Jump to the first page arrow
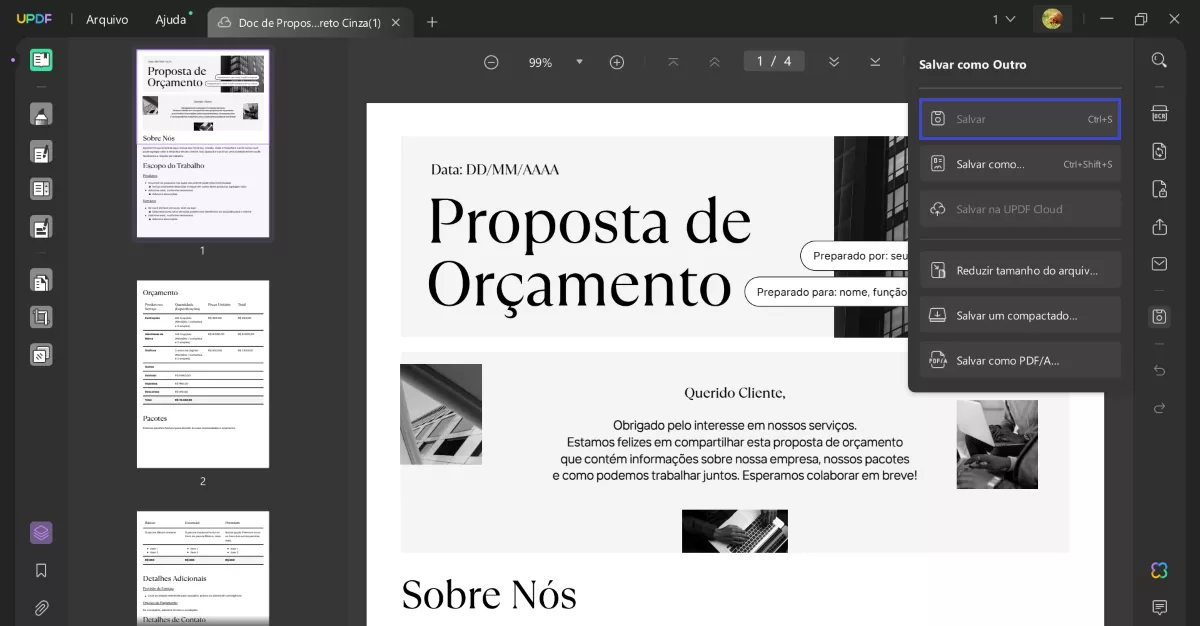The height and width of the screenshot is (626, 1200). (x=673, y=62)
